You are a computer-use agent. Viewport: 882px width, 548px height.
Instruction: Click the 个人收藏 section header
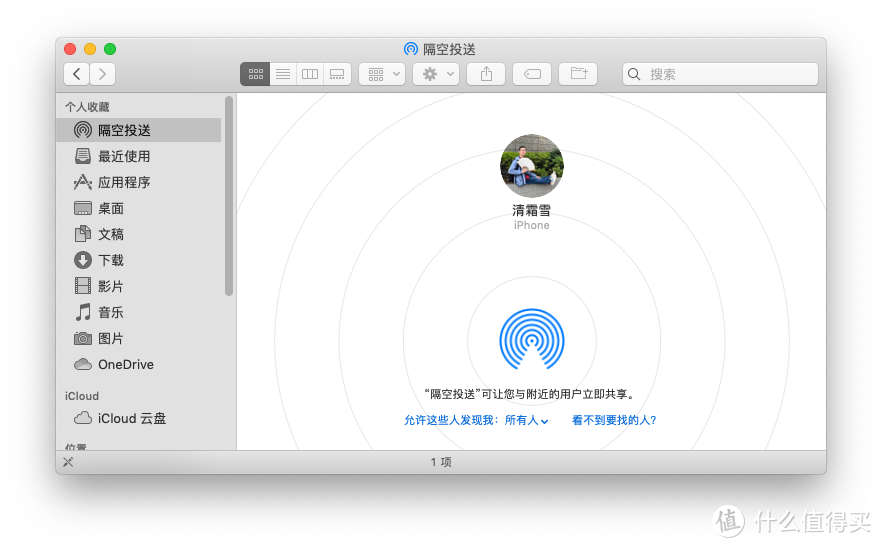tap(87, 107)
